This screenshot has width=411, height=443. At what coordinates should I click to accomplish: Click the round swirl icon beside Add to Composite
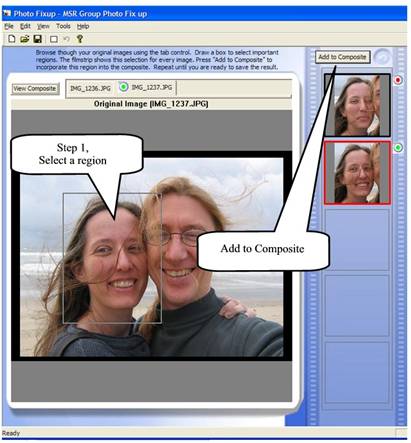(x=382, y=57)
